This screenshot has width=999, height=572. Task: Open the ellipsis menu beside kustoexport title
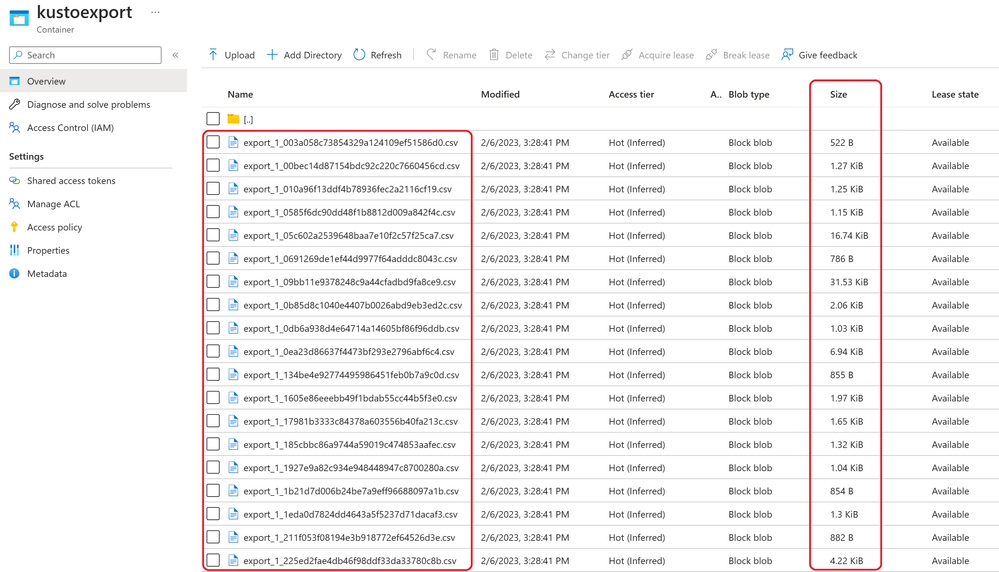155,12
